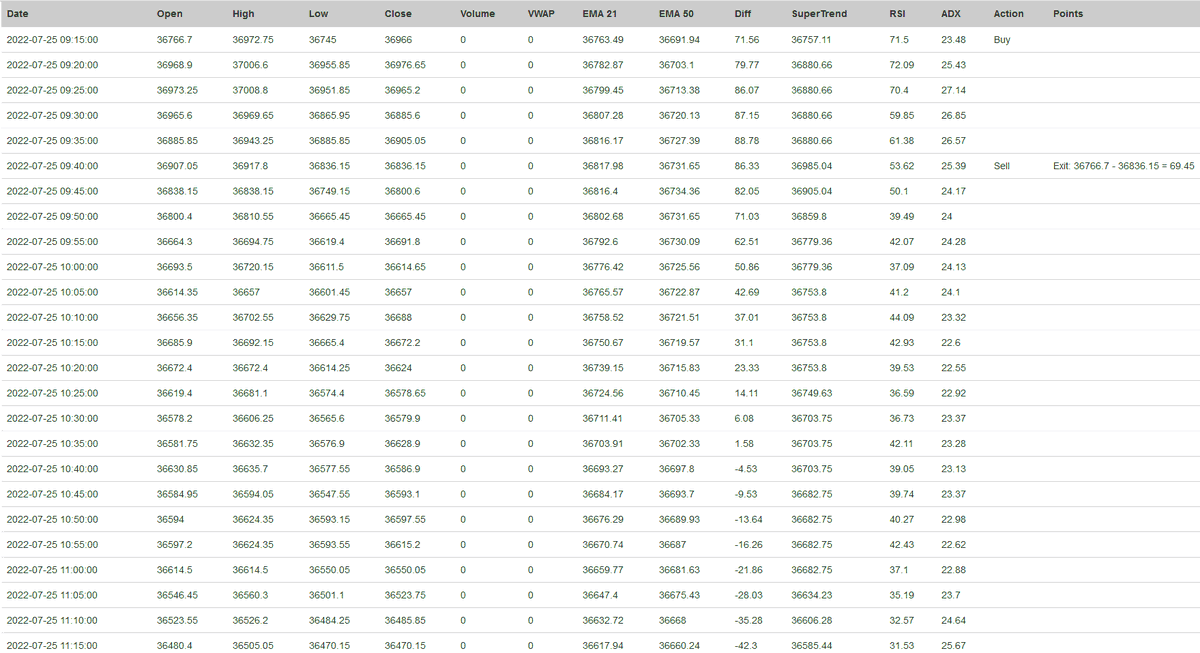Viewport: 1200px width, 653px height.
Task: Click Close value 36976.65
Action: (405, 65)
